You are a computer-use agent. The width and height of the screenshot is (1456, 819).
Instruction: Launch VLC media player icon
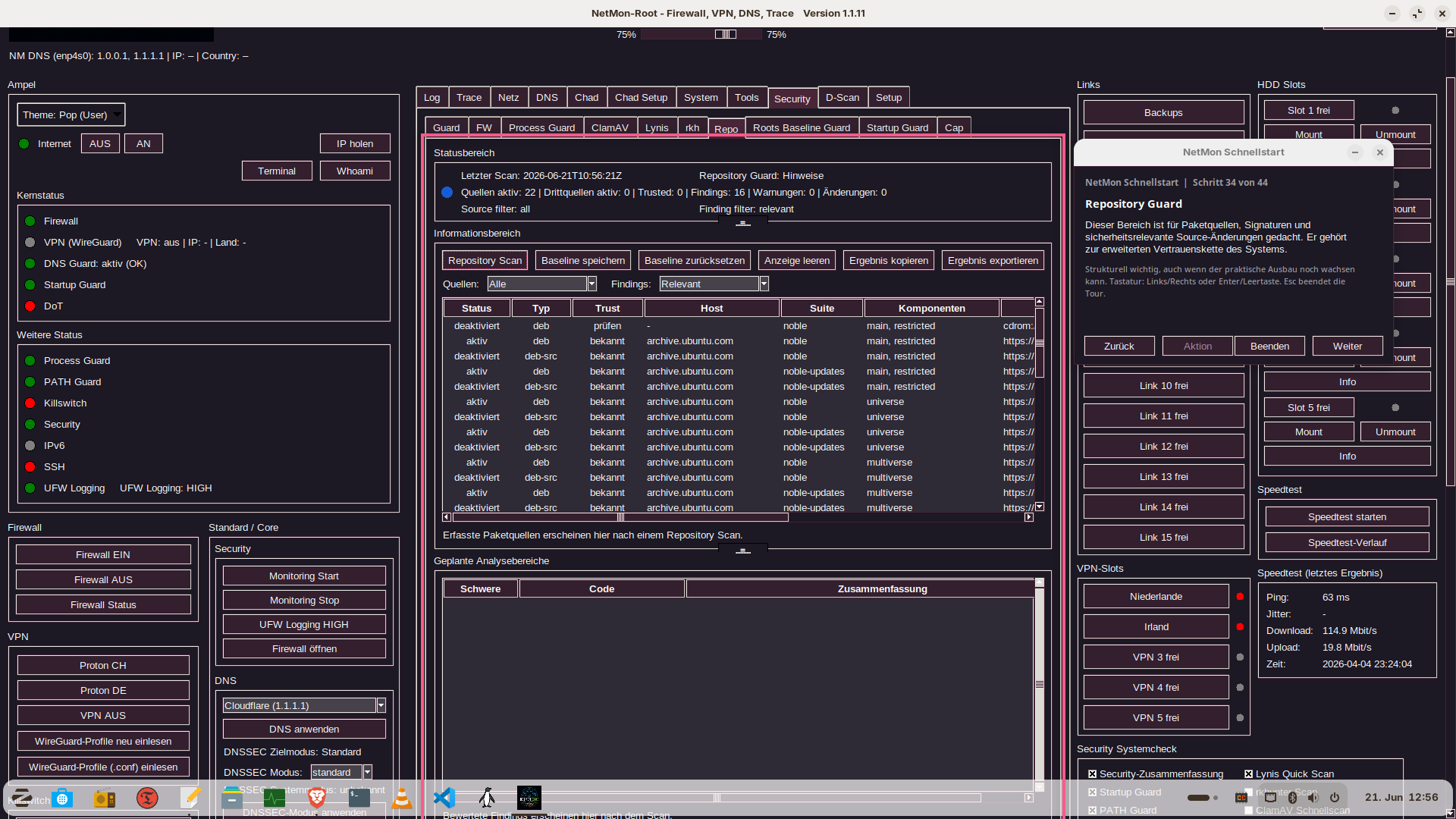pyautogui.click(x=402, y=798)
